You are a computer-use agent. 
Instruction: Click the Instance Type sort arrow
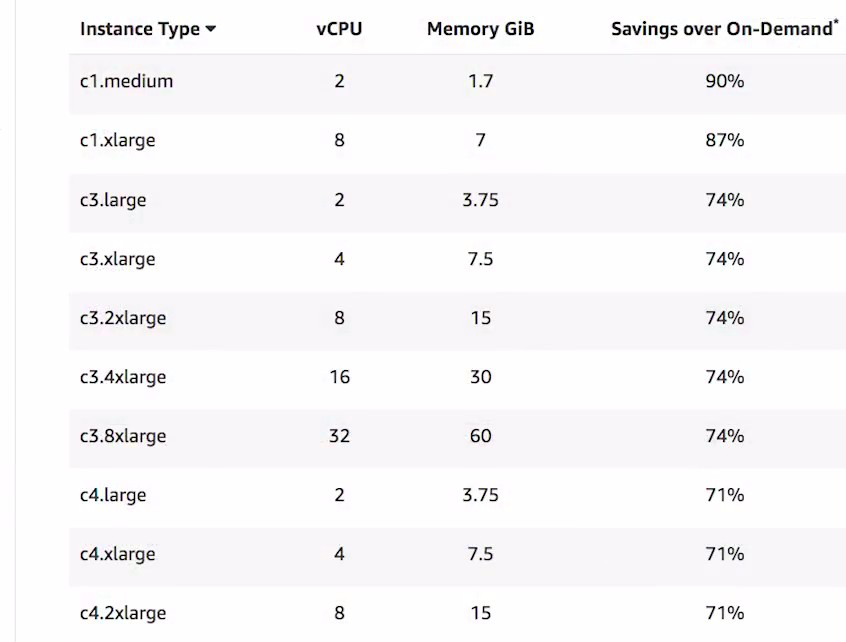click(210, 29)
